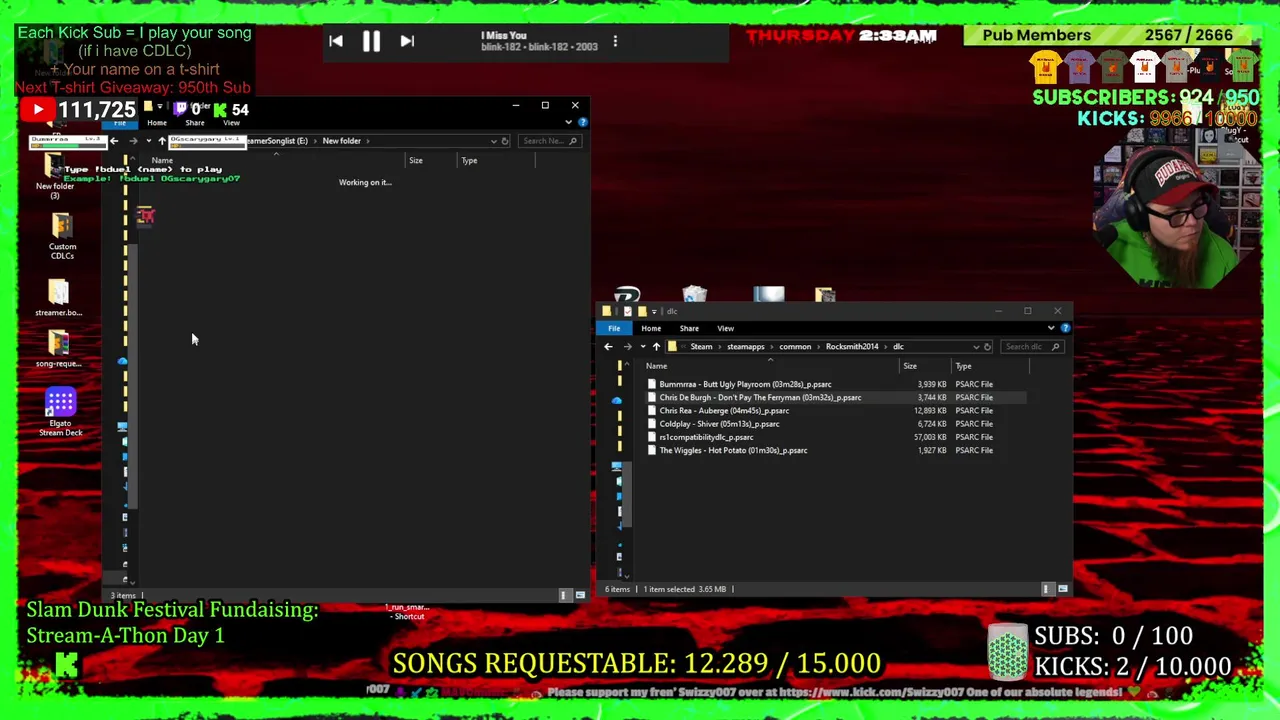
Task: Expand the ribbon in dlc window
Action: [x=1051, y=328]
